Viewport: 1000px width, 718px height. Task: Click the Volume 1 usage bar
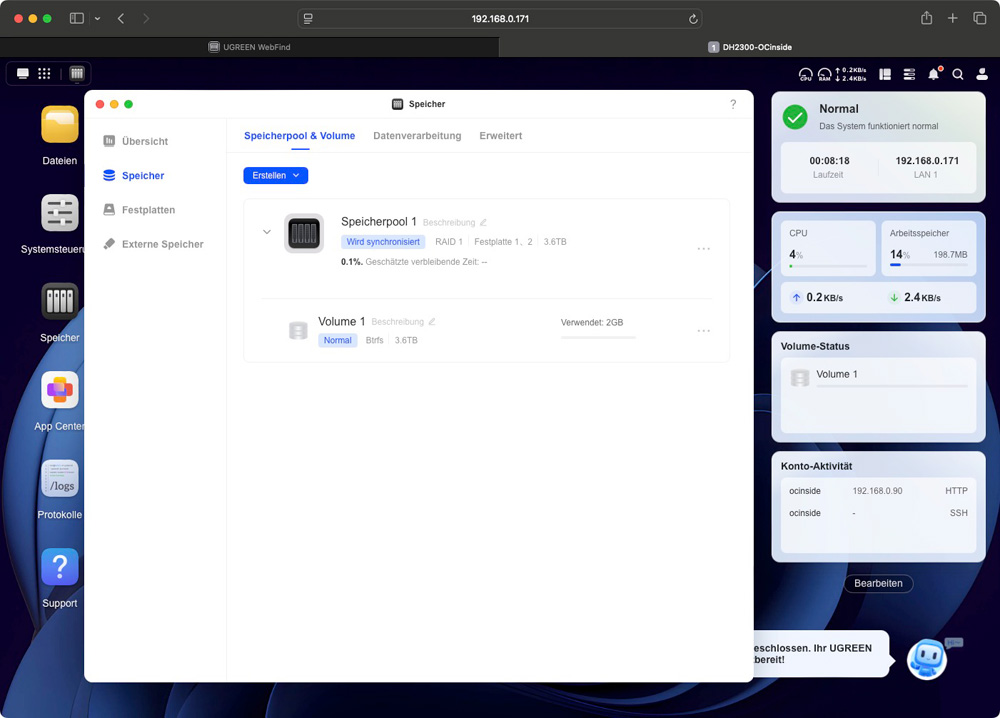click(x=598, y=337)
